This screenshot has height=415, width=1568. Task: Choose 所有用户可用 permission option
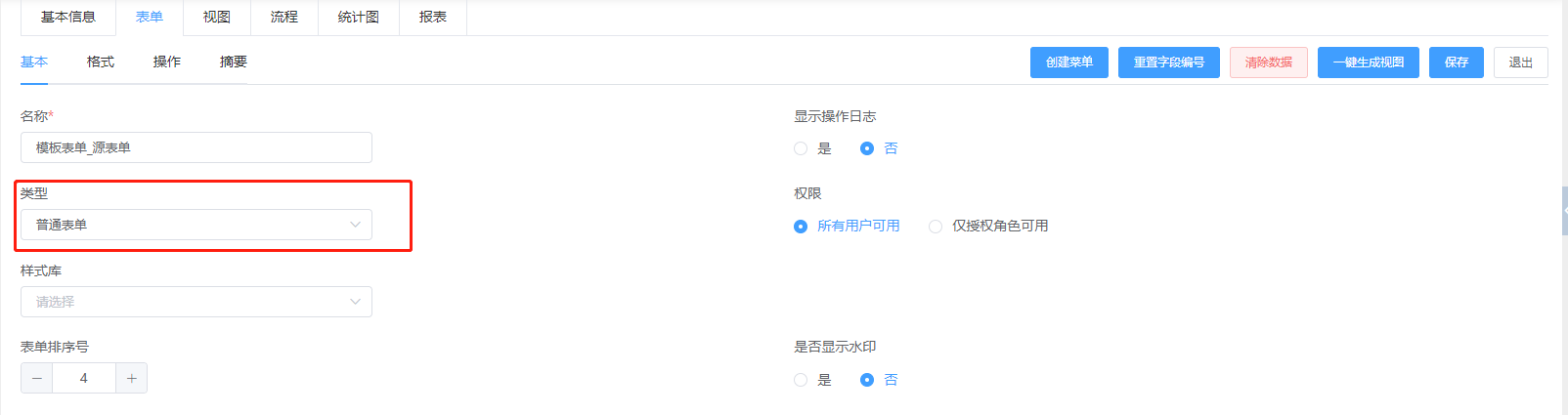point(847,226)
